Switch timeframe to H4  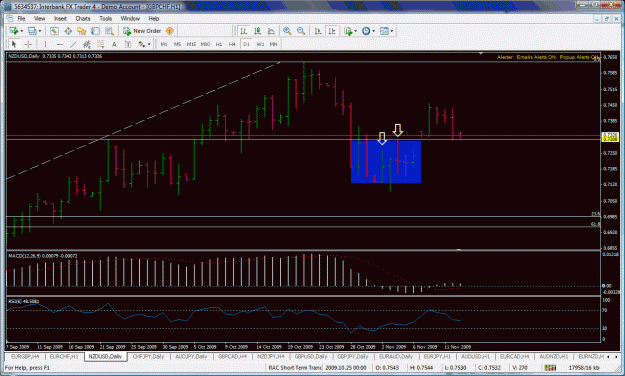coord(232,44)
